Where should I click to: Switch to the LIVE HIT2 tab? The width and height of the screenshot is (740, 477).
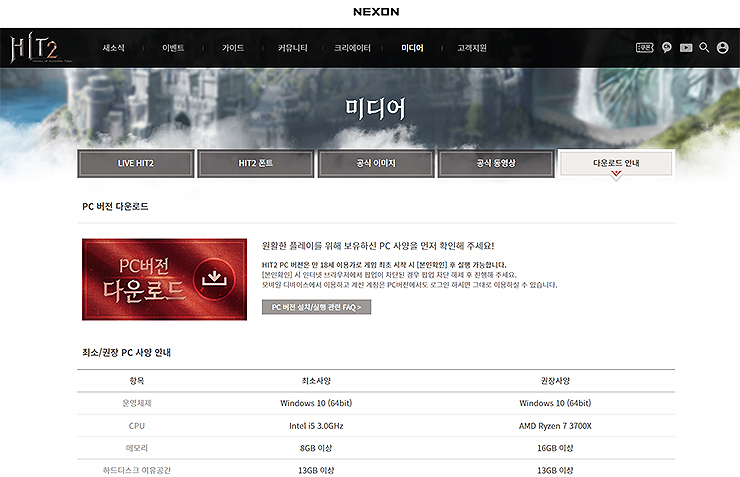coord(136,163)
